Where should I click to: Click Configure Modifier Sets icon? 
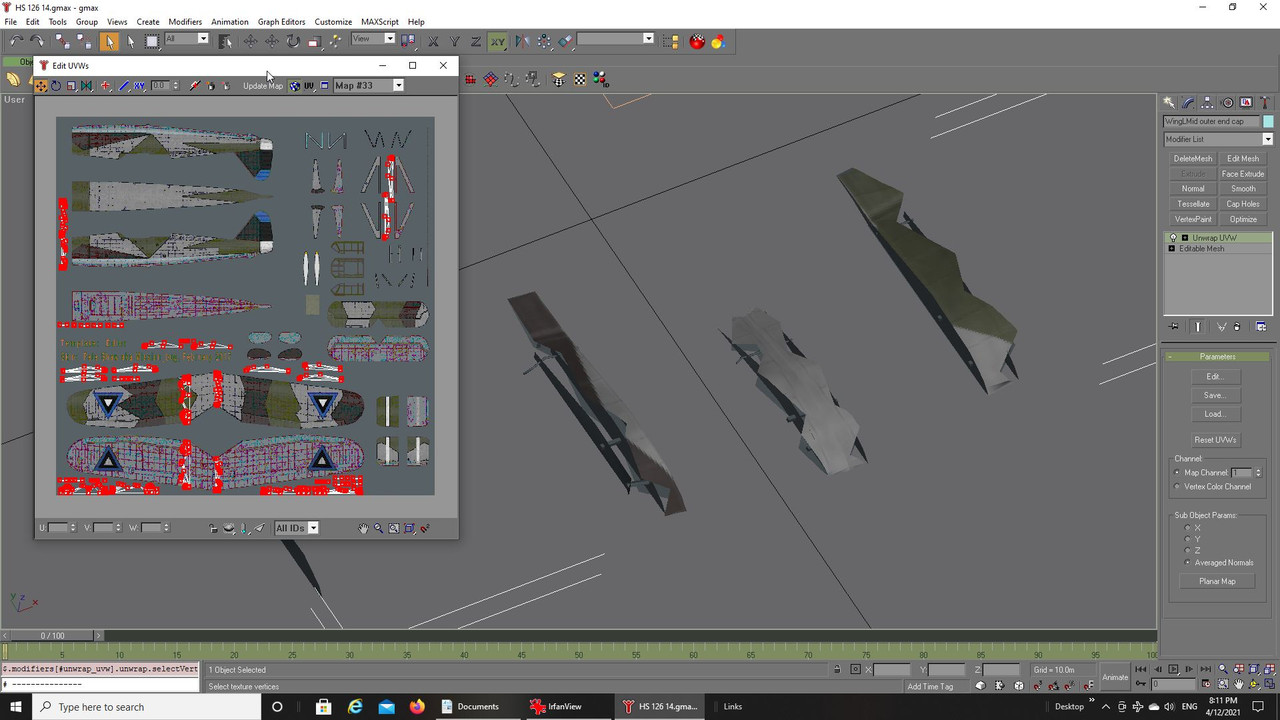pyautogui.click(x=1261, y=327)
